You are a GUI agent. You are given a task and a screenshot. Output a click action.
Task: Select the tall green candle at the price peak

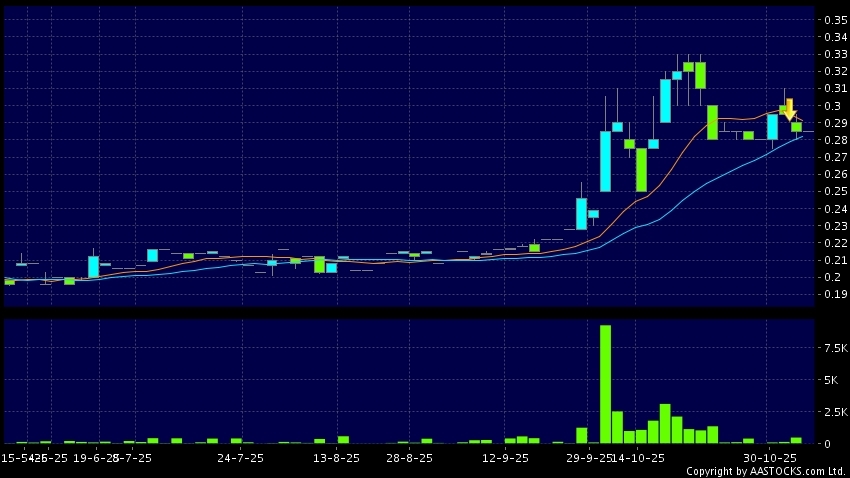tap(701, 75)
